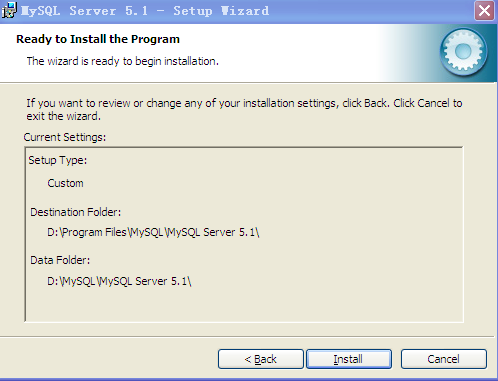Click the Ready to Install heading
The height and width of the screenshot is (381, 498).
click(98, 39)
